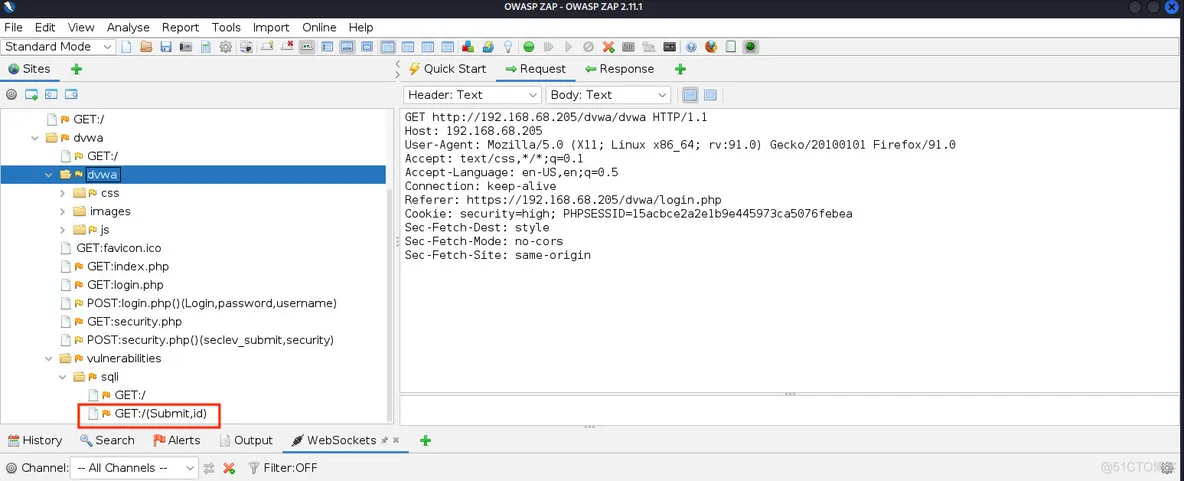Open the Import menu
The height and width of the screenshot is (481, 1184).
[271, 27]
